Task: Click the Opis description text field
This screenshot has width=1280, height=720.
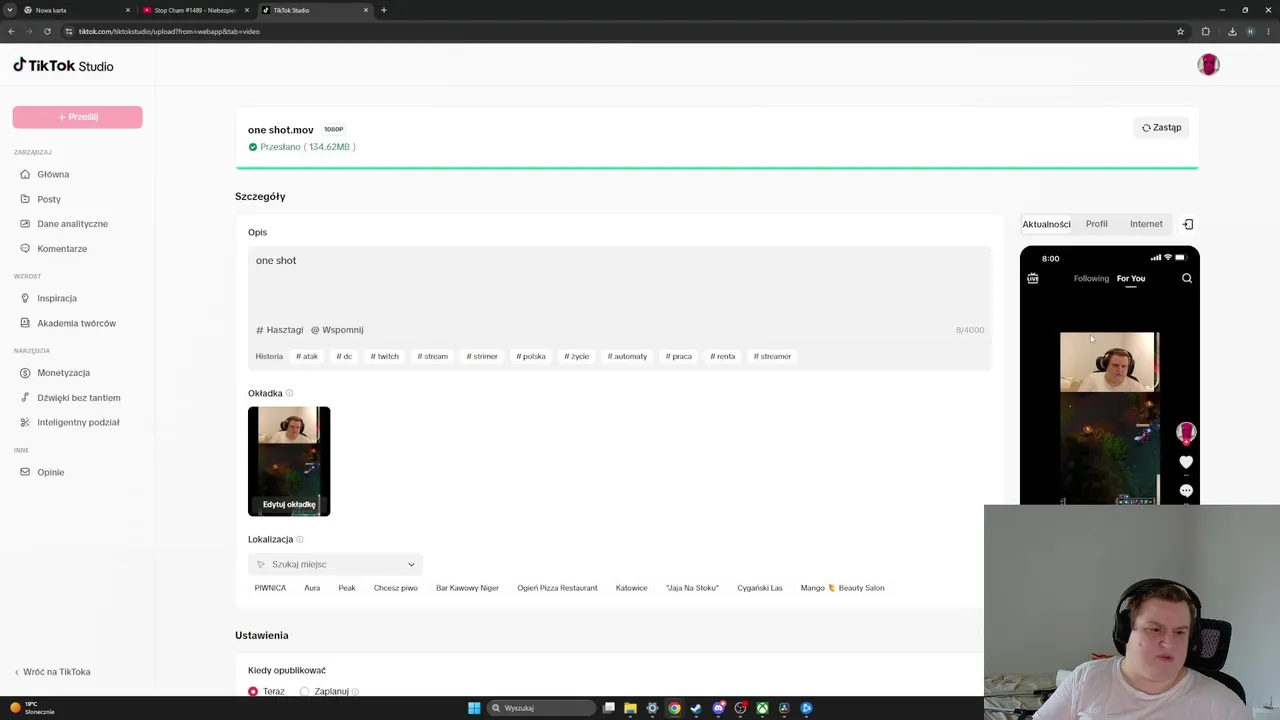Action: [620, 283]
